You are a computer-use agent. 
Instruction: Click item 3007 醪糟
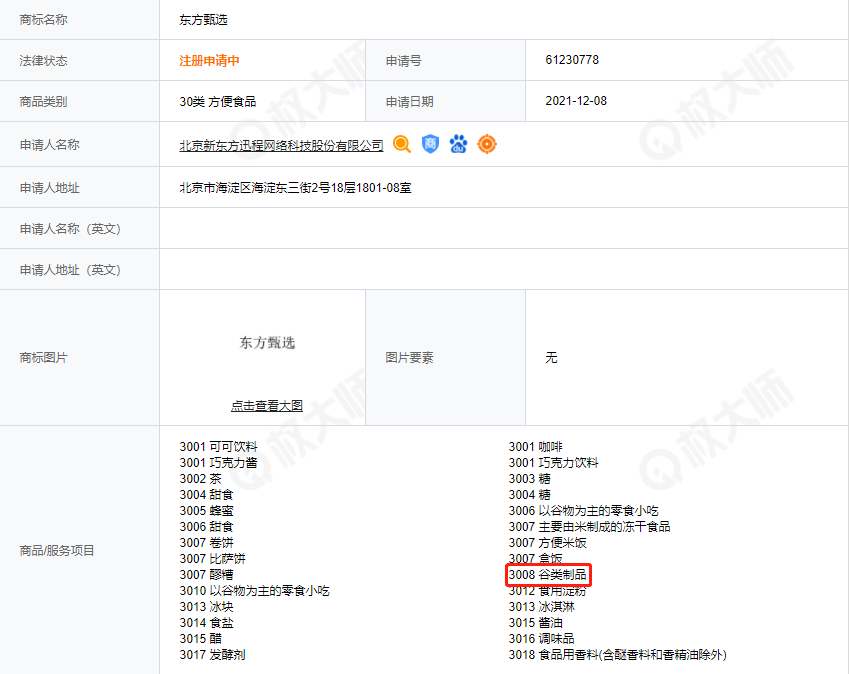click(206, 575)
